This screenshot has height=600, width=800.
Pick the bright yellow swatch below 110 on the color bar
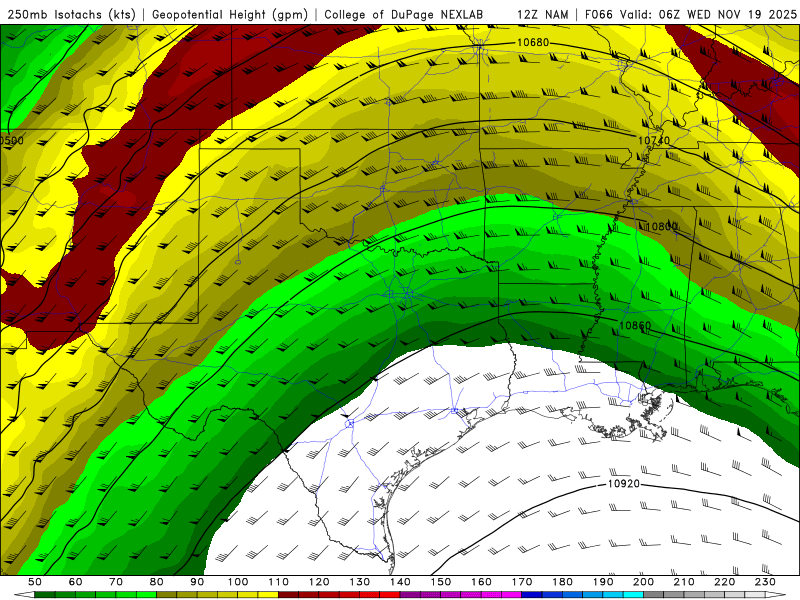coord(268,595)
